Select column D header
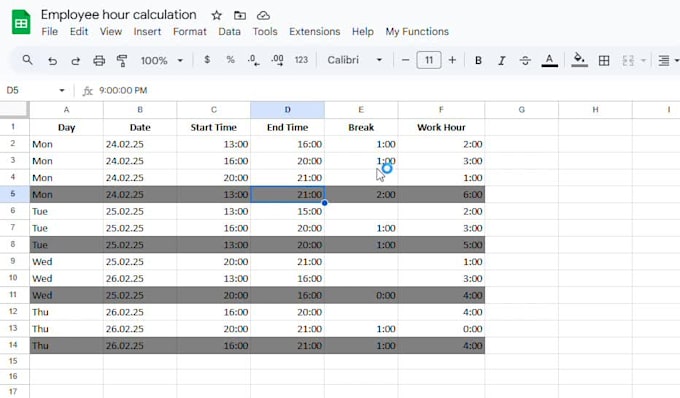680x398 pixels. (x=288, y=110)
